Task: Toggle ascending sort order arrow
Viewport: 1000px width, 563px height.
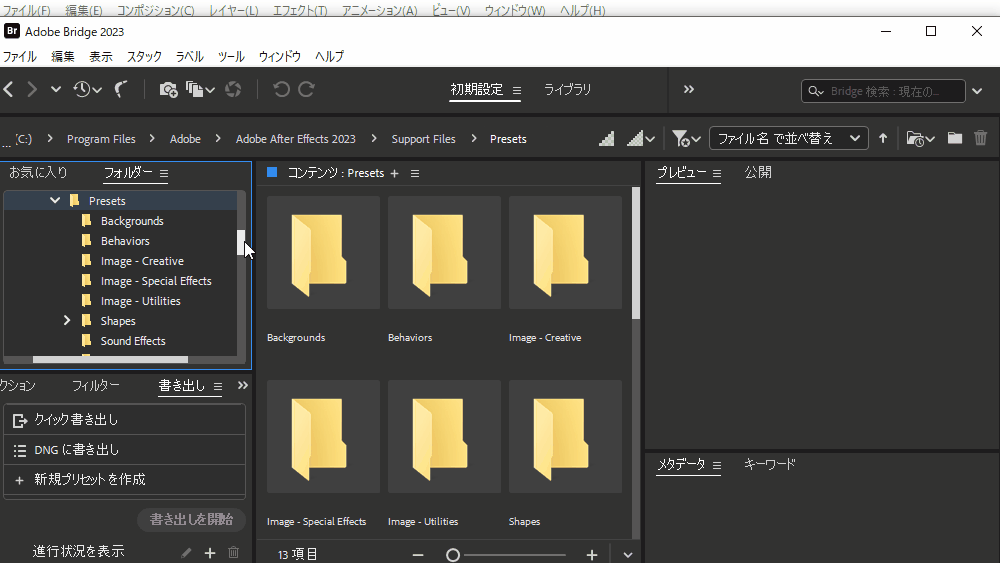Action: (x=883, y=138)
